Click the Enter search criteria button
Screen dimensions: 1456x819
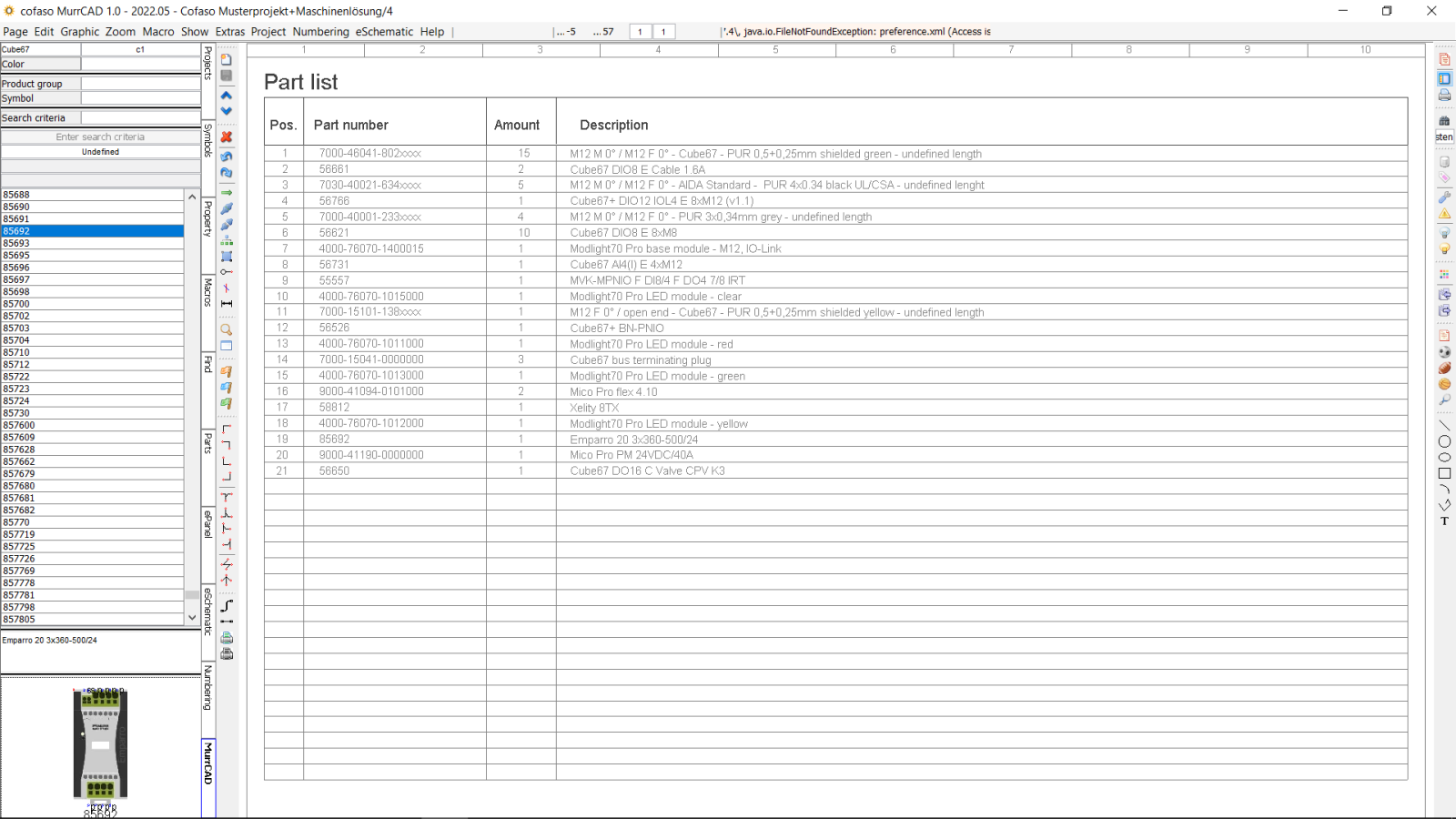(100, 137)
